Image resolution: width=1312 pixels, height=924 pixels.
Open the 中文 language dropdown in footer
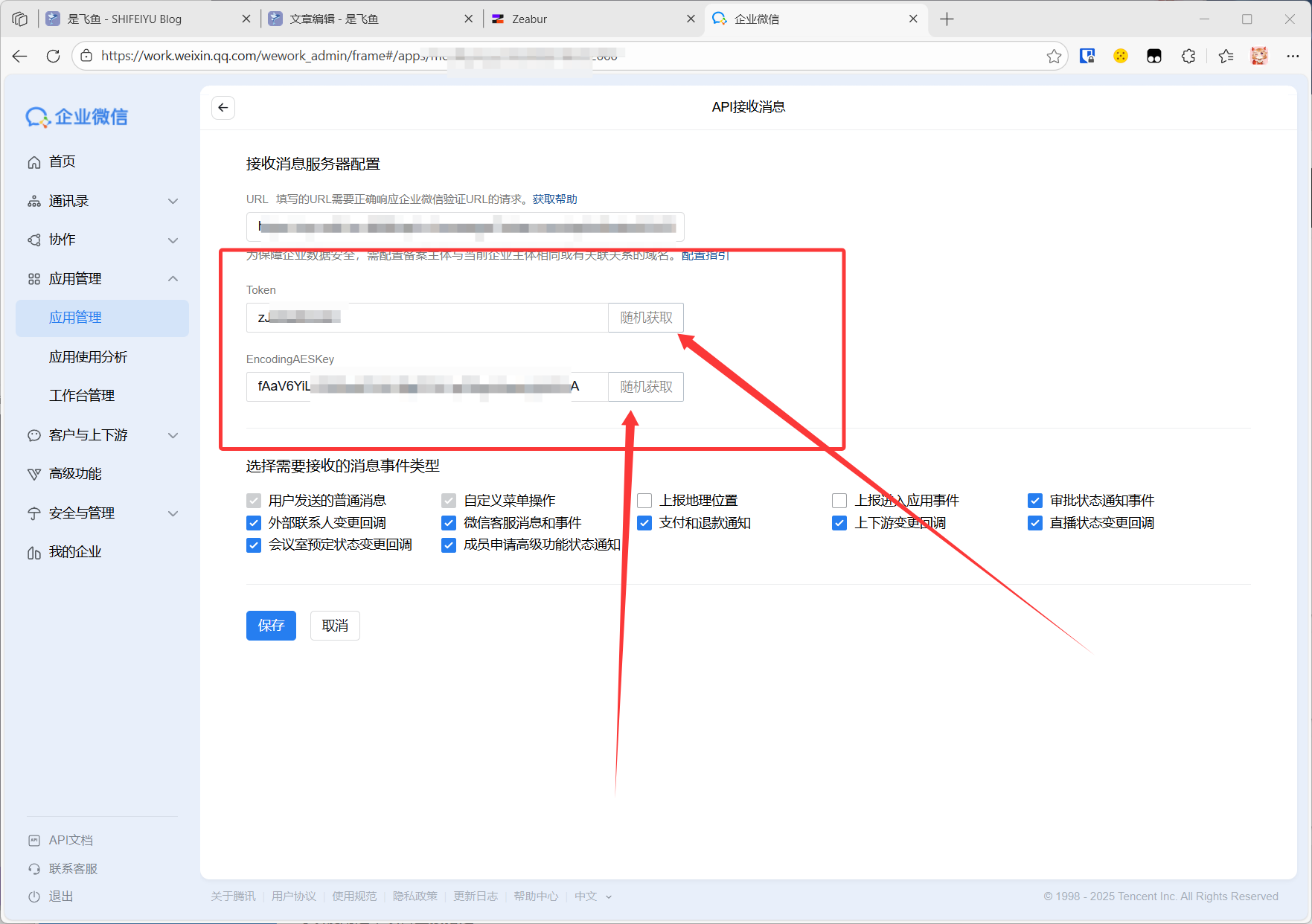592,896
